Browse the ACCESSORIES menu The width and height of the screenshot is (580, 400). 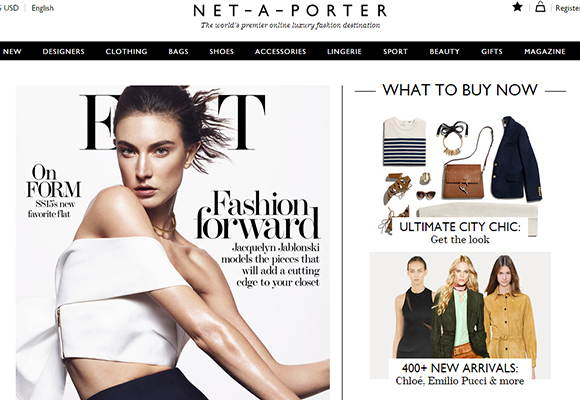(x=280, y=51)
